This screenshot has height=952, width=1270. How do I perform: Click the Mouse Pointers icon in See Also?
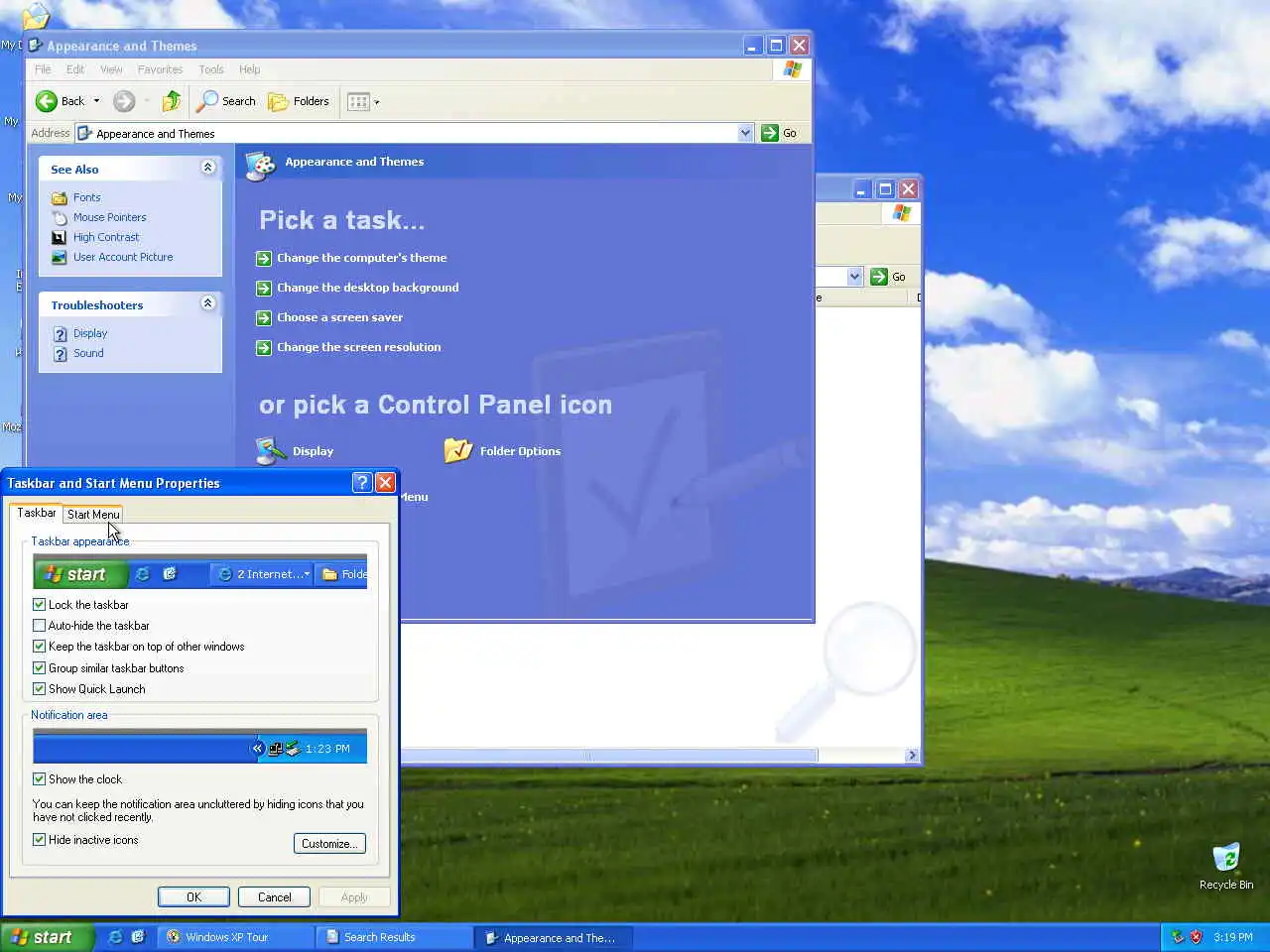tap(59, 217)
